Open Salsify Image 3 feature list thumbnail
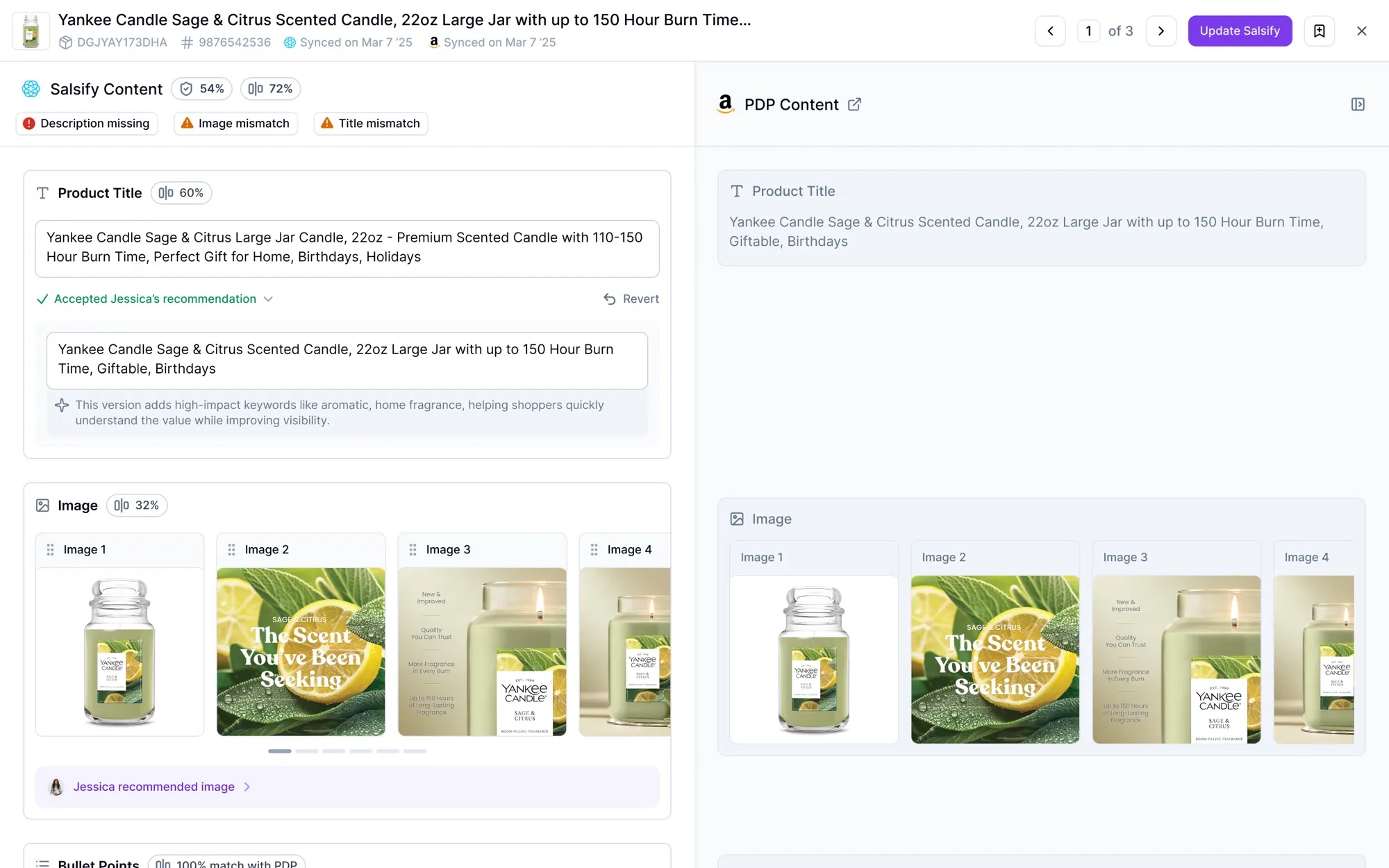 tap(482, 652)
